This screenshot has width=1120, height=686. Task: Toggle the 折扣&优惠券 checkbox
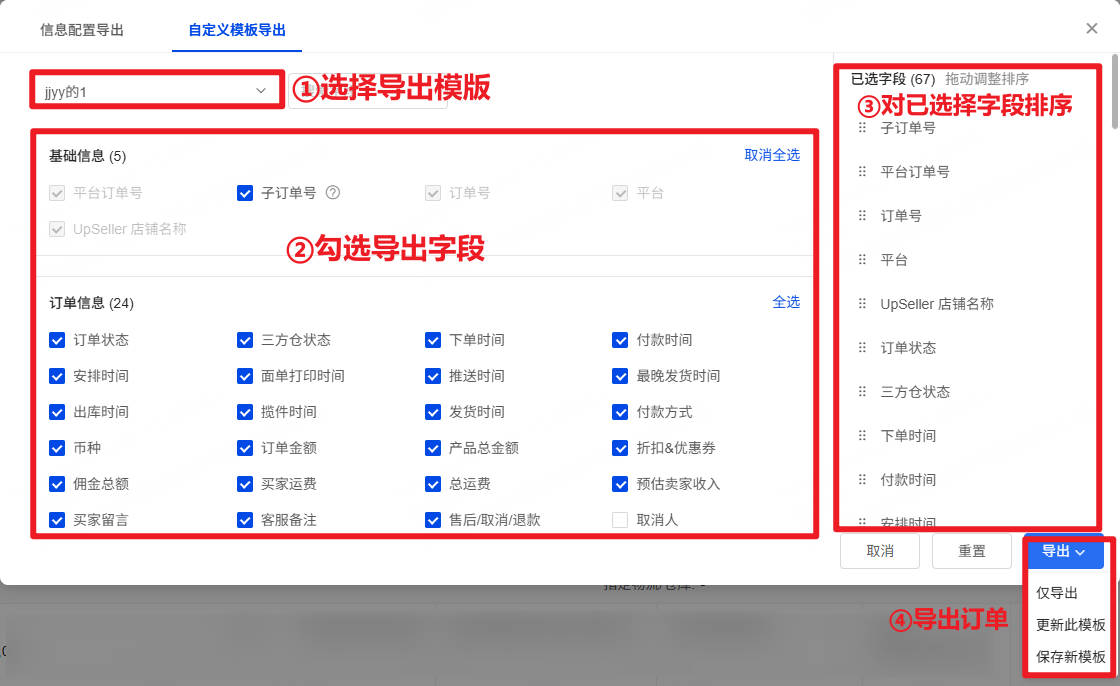tap(620, 448)
